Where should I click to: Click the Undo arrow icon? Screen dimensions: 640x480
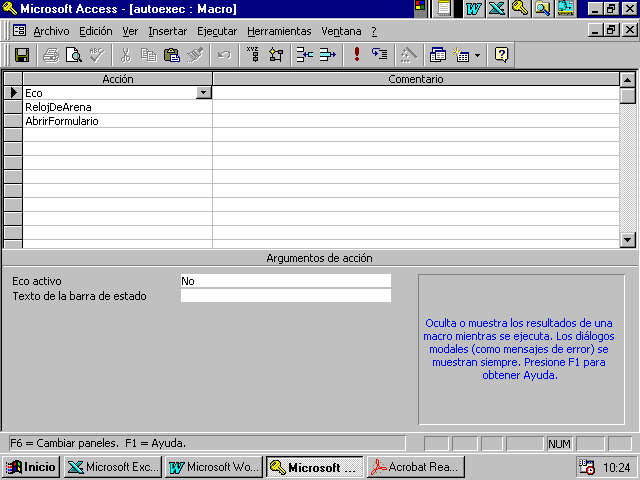224,55
